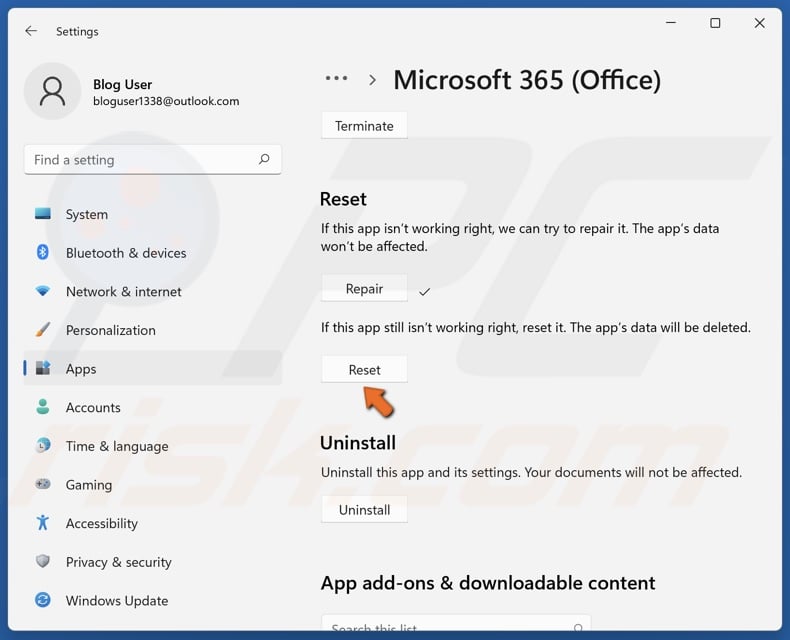The height and width of the screenshot is (640, 790).
Task: Open Accounts using the person icon
Action: (x=43, y=407)
